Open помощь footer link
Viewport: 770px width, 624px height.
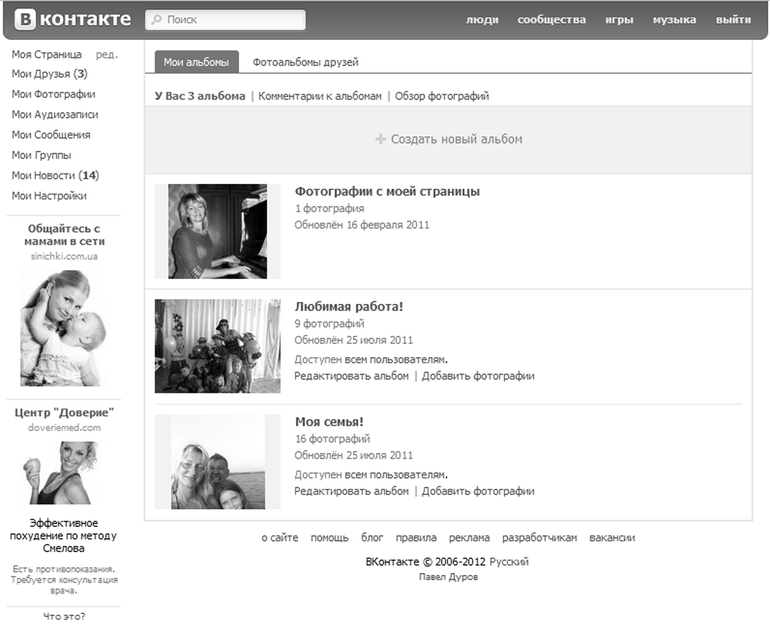pyautogui.click(x=330, y=538)
